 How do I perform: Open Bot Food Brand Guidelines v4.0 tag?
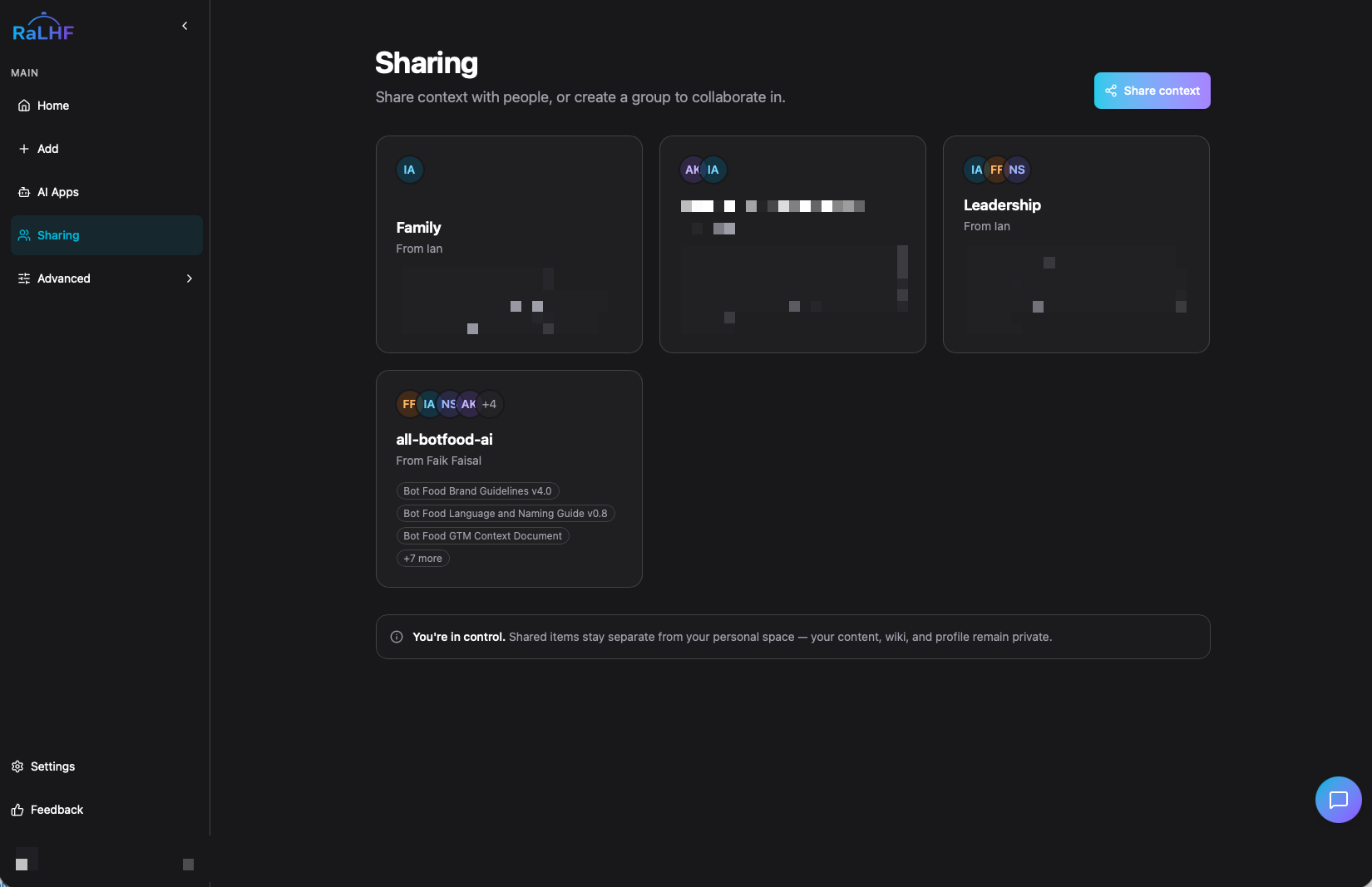477,491
